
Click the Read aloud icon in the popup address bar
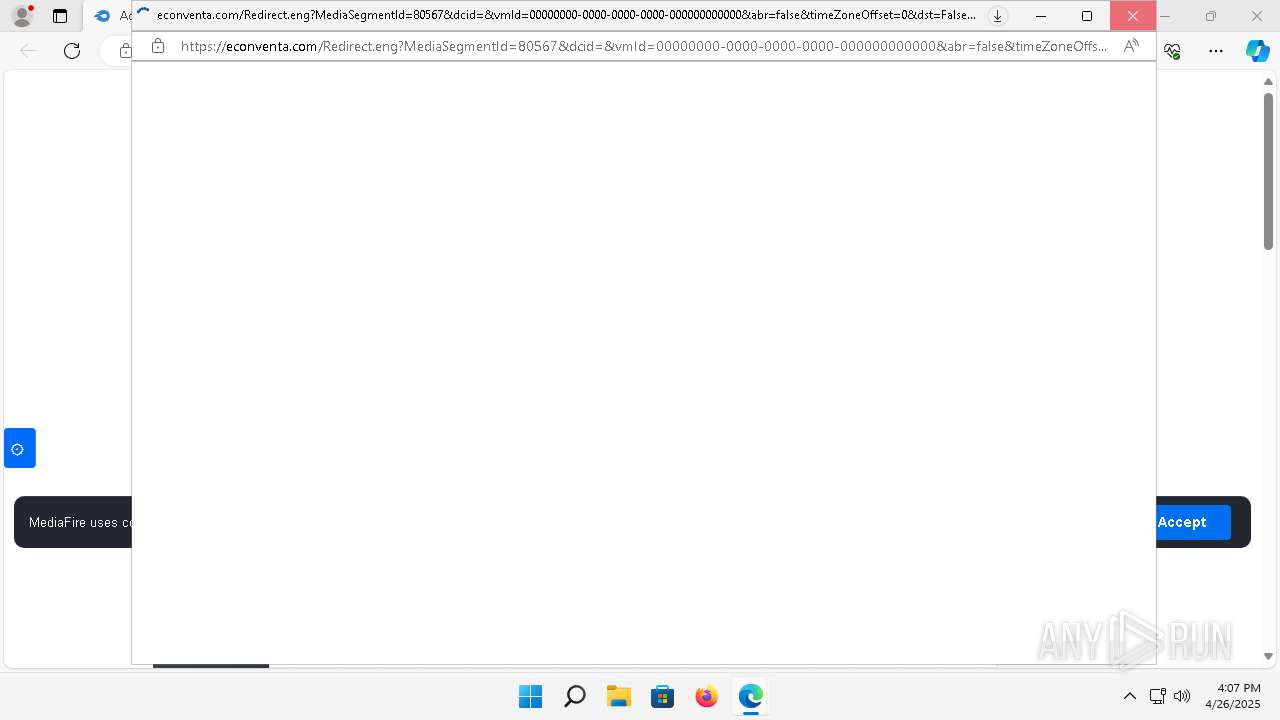click(1131, 46)
